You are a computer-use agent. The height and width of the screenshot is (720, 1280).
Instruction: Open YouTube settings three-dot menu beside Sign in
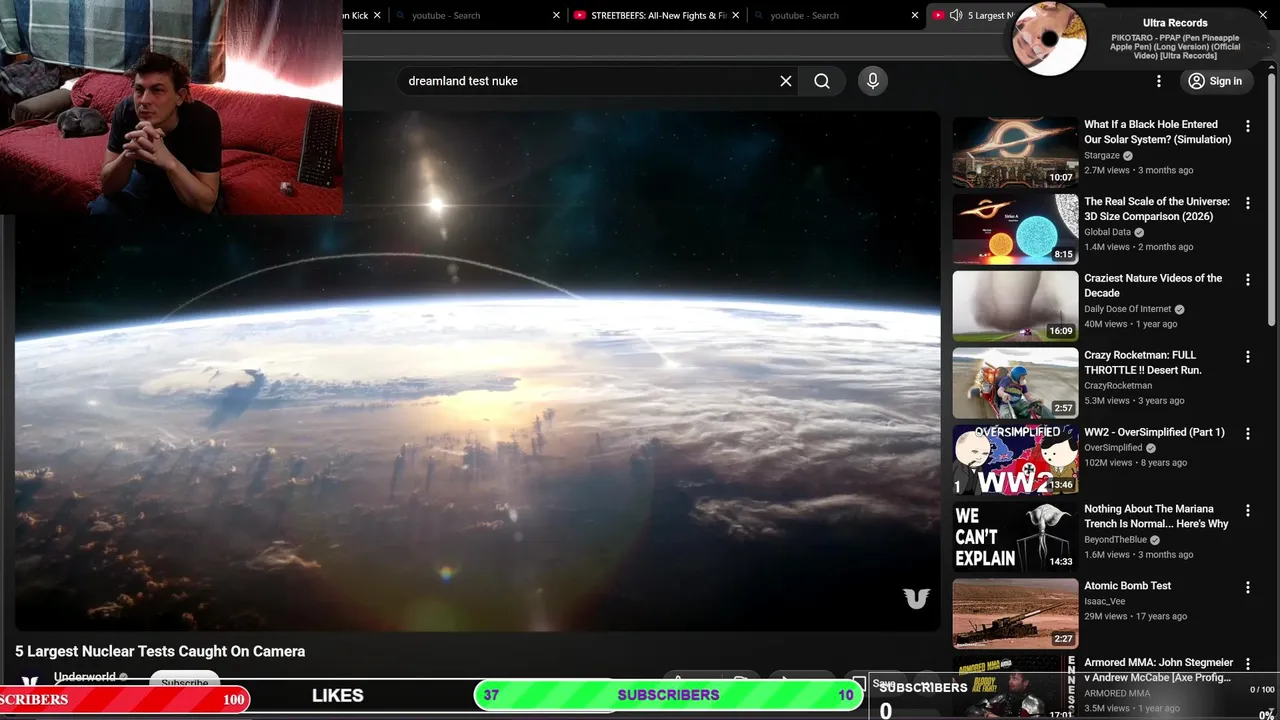[1159, 81]
